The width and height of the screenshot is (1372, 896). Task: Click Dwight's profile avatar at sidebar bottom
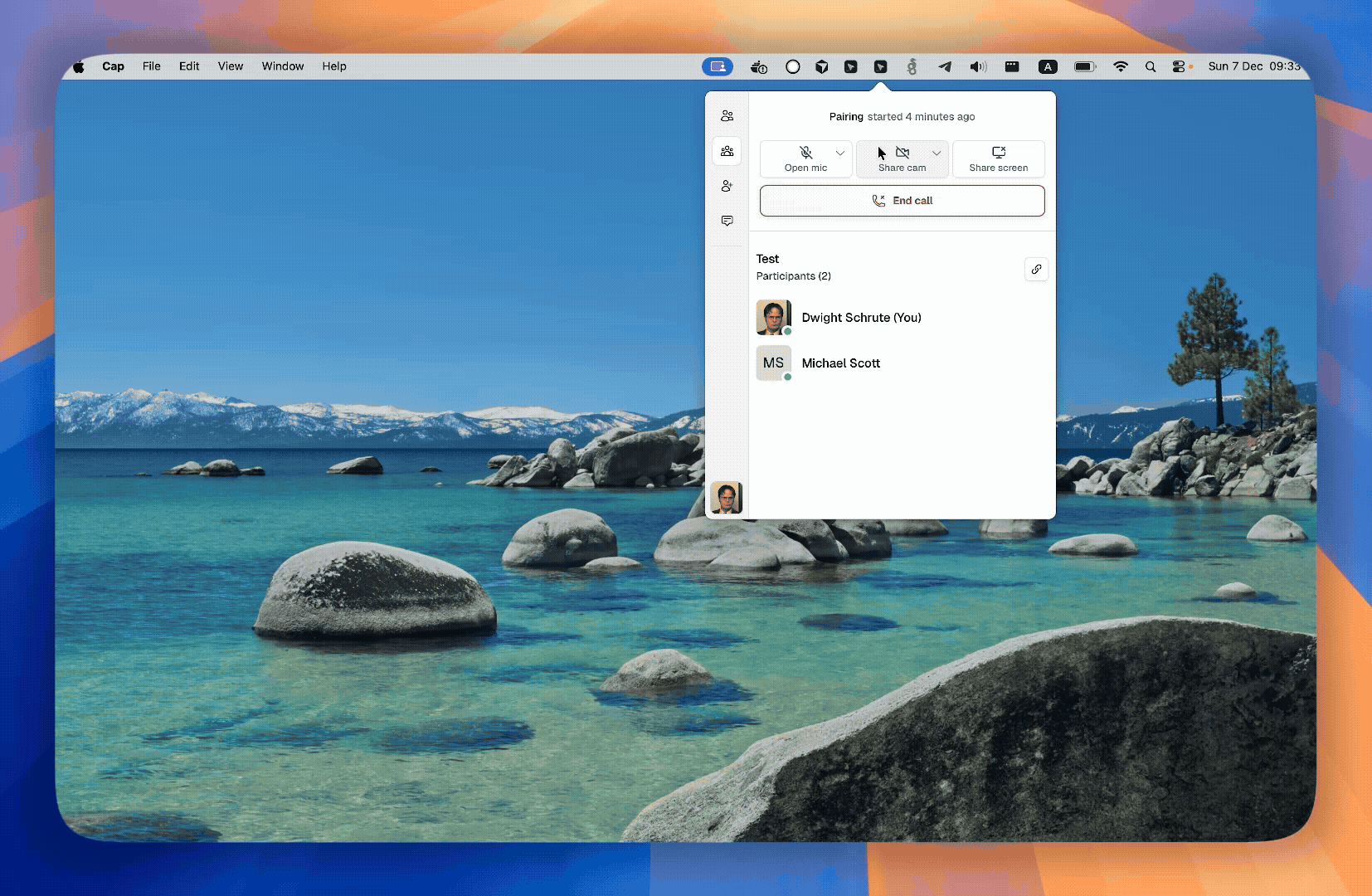pos(726,498)
